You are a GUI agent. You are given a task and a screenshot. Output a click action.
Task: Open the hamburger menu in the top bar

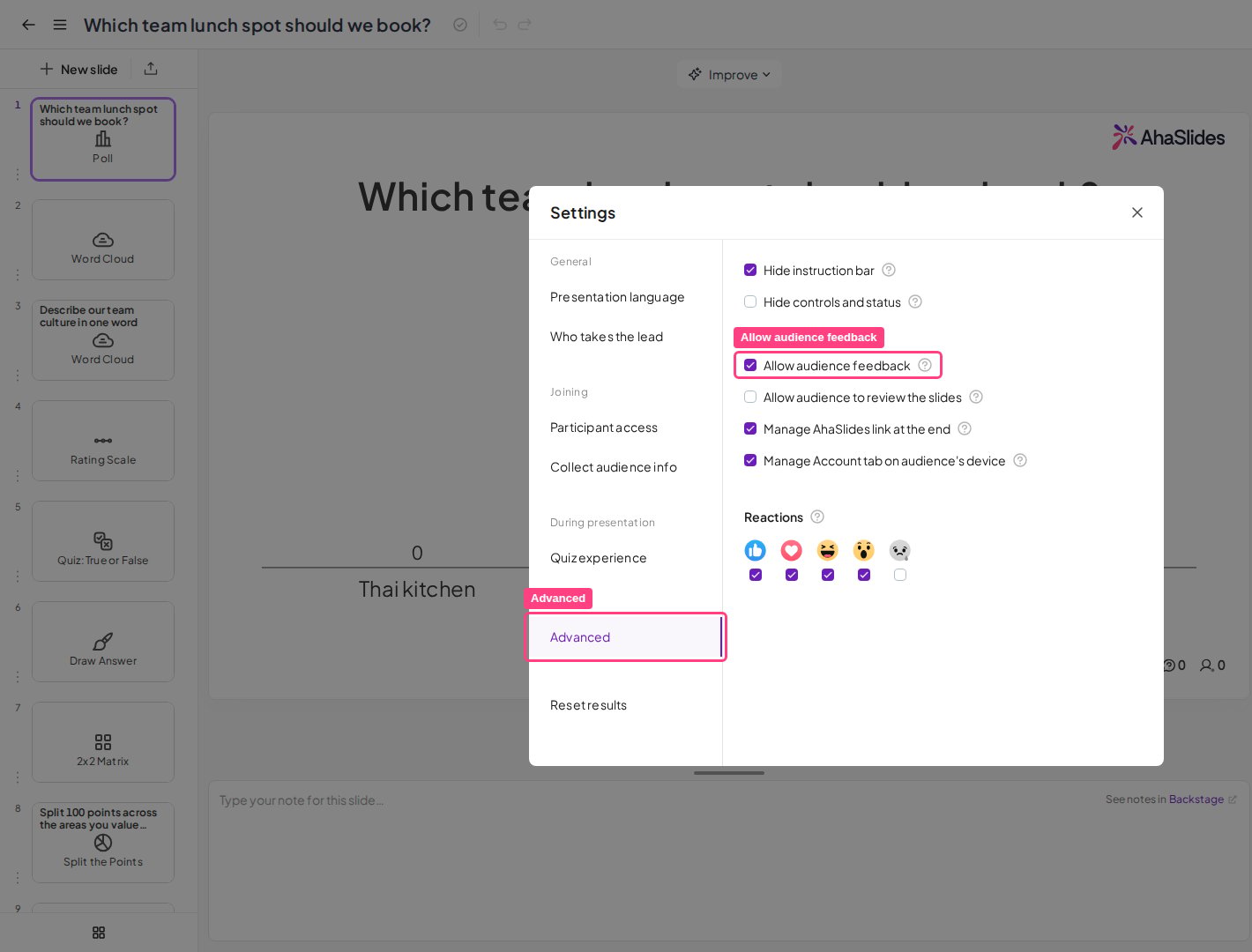(60, 25)
